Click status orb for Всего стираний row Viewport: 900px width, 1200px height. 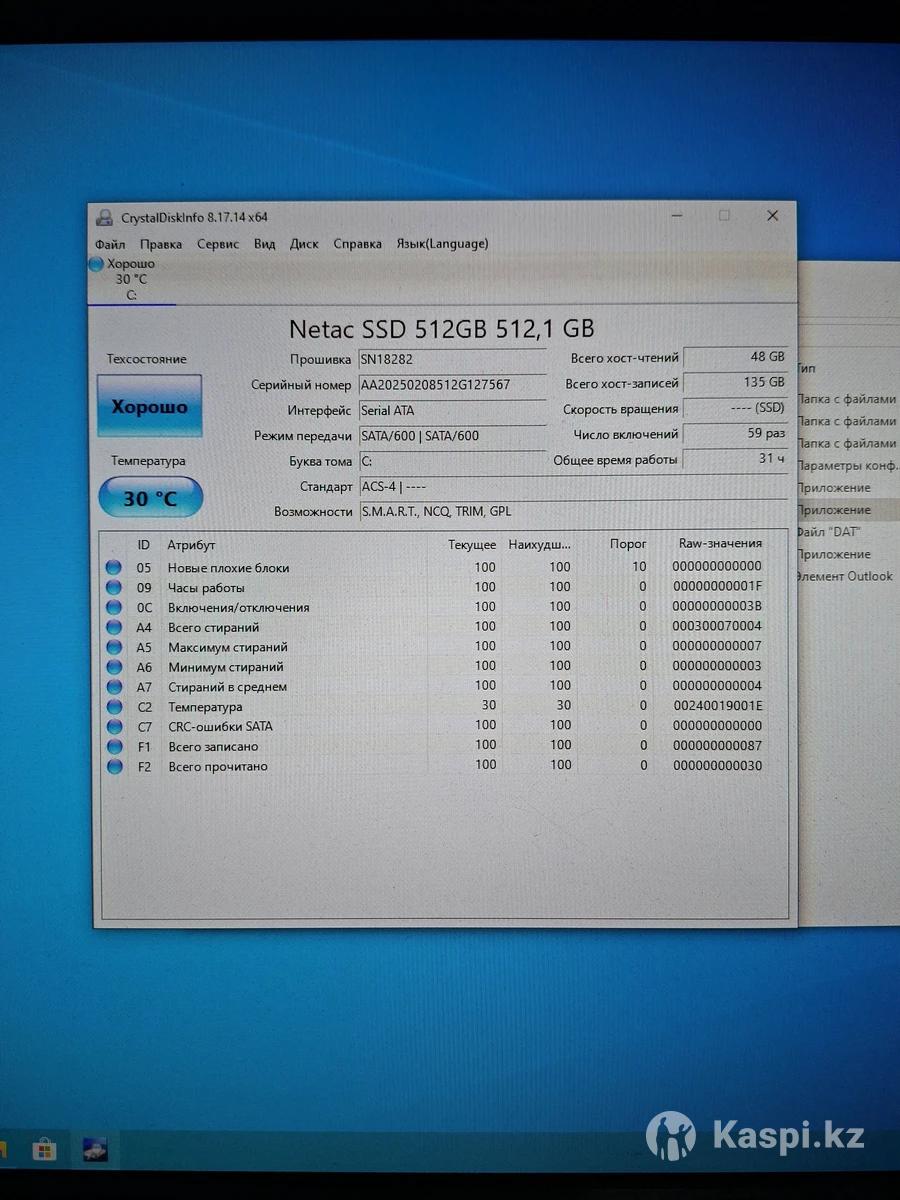pyautogui.click(x=114, y=628)
